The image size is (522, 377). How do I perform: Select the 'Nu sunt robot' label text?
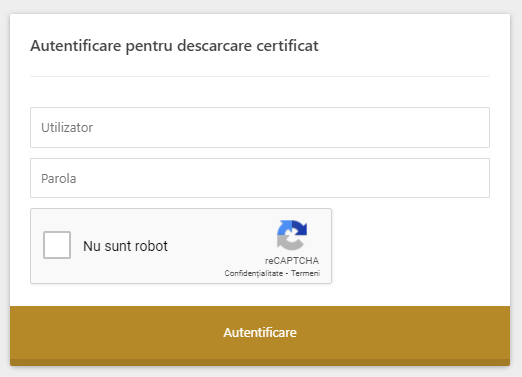(x=125, y=246)
